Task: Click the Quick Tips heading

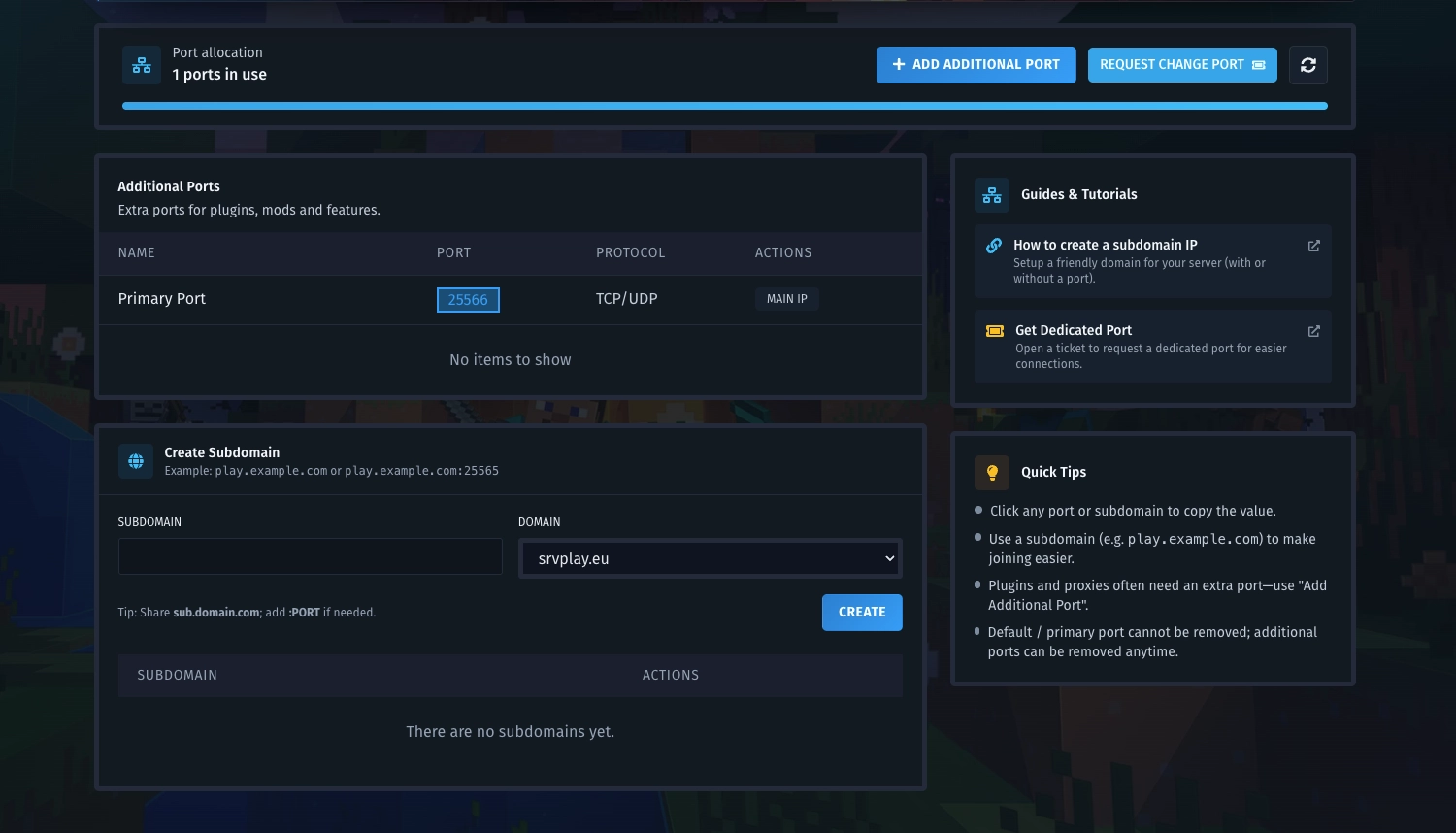Action: click(1054, 472)
